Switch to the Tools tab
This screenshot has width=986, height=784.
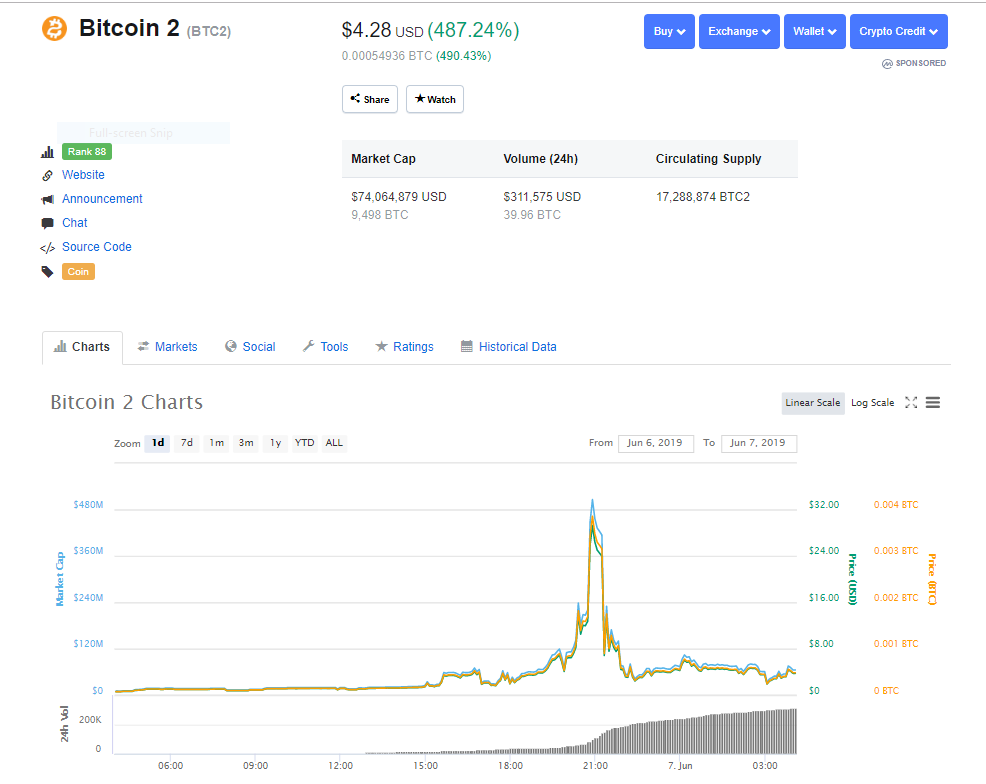click(325, 347)
